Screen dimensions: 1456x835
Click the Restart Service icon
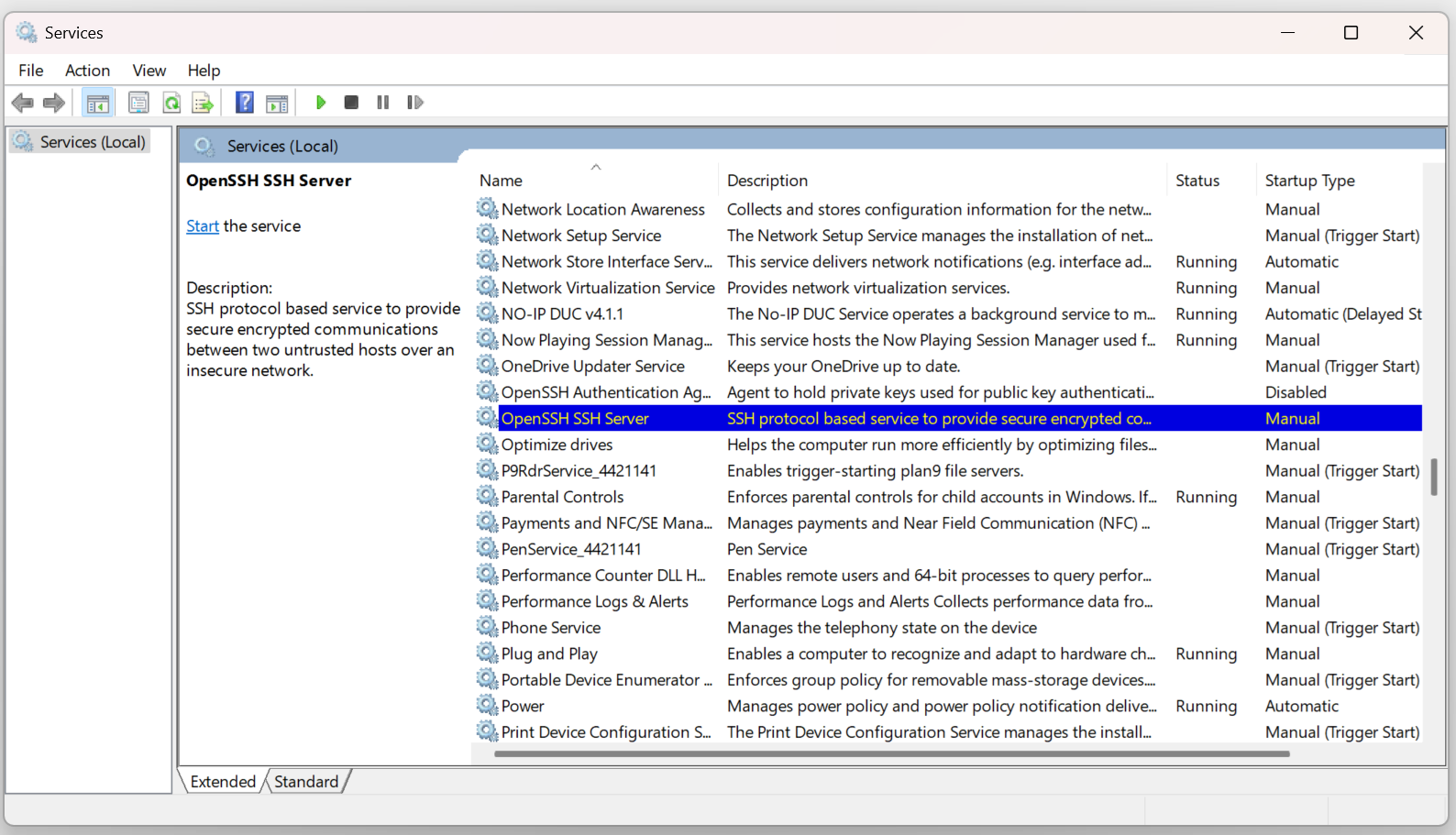415,103
